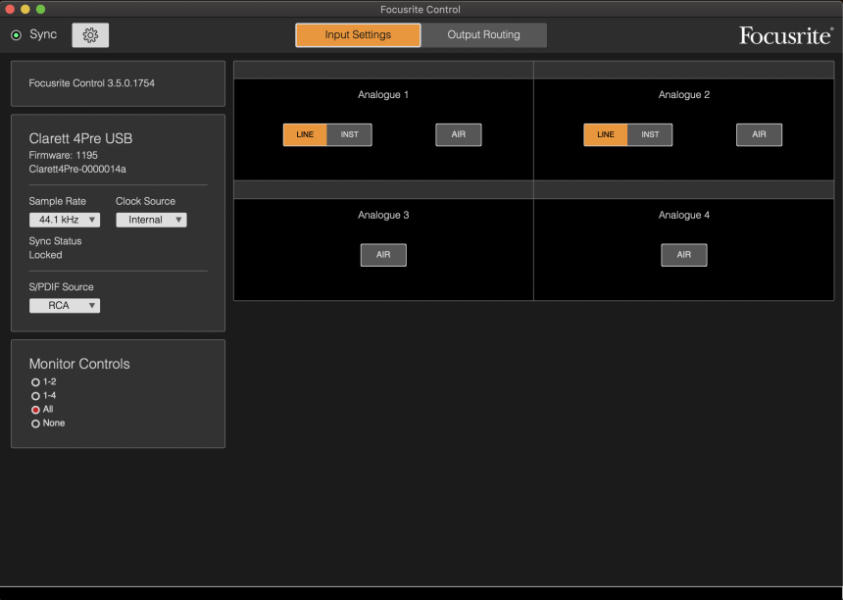Enable AIR on Analogue 1
This screenshot has height=600, width=843.
(x=458, y=134)
